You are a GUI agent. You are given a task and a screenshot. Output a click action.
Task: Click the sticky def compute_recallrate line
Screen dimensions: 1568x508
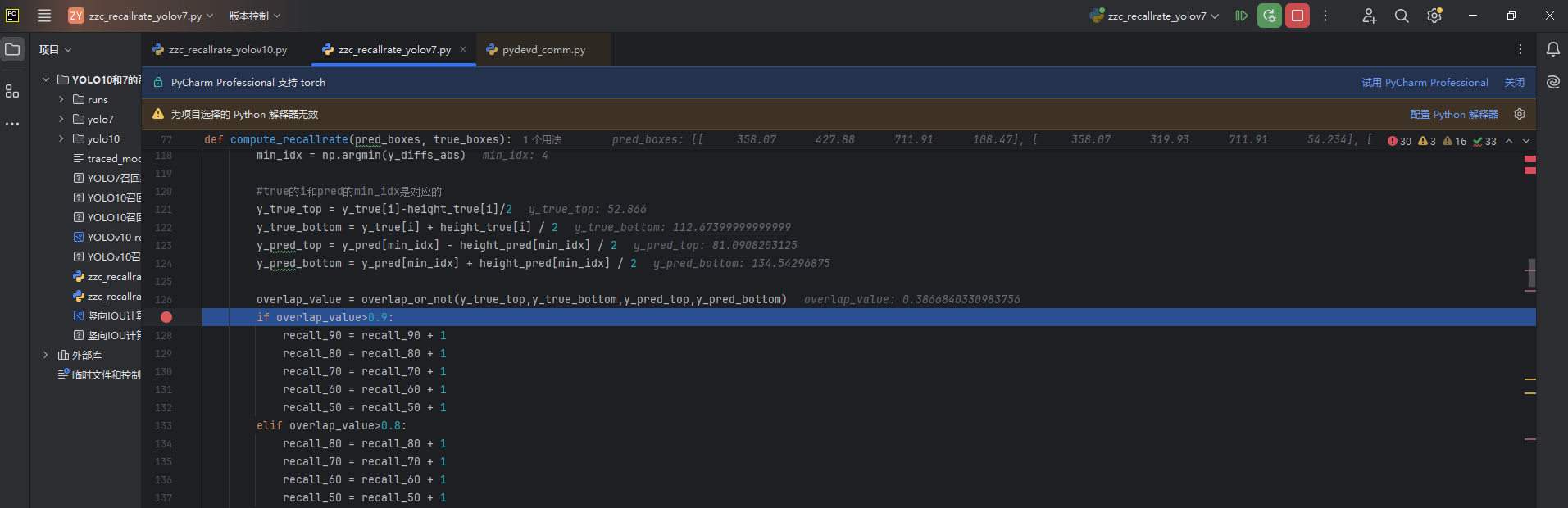(357, 139)
